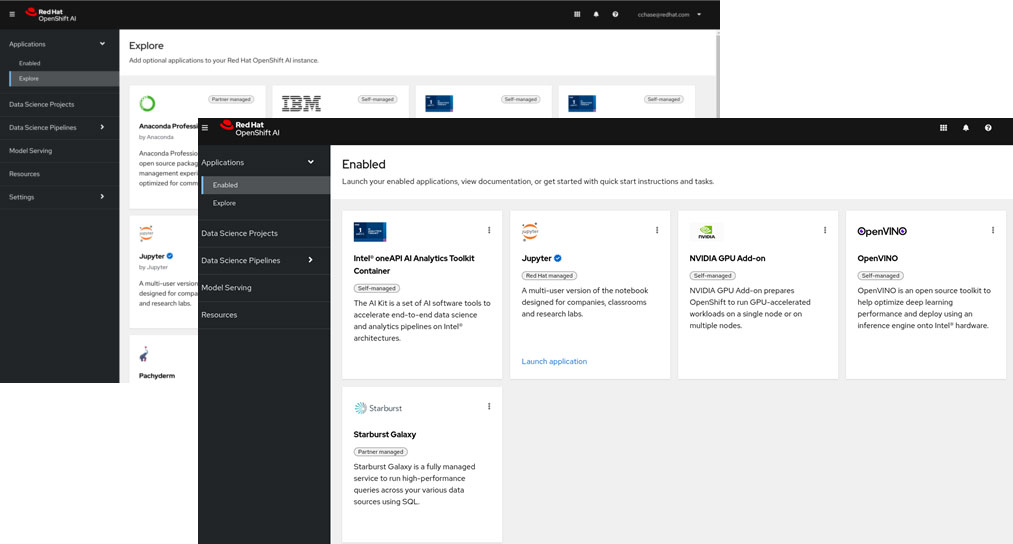Collapse Applications section in front window sidebar
Image resolution: width=1013 pixels, height=544 pixels.
311,162
